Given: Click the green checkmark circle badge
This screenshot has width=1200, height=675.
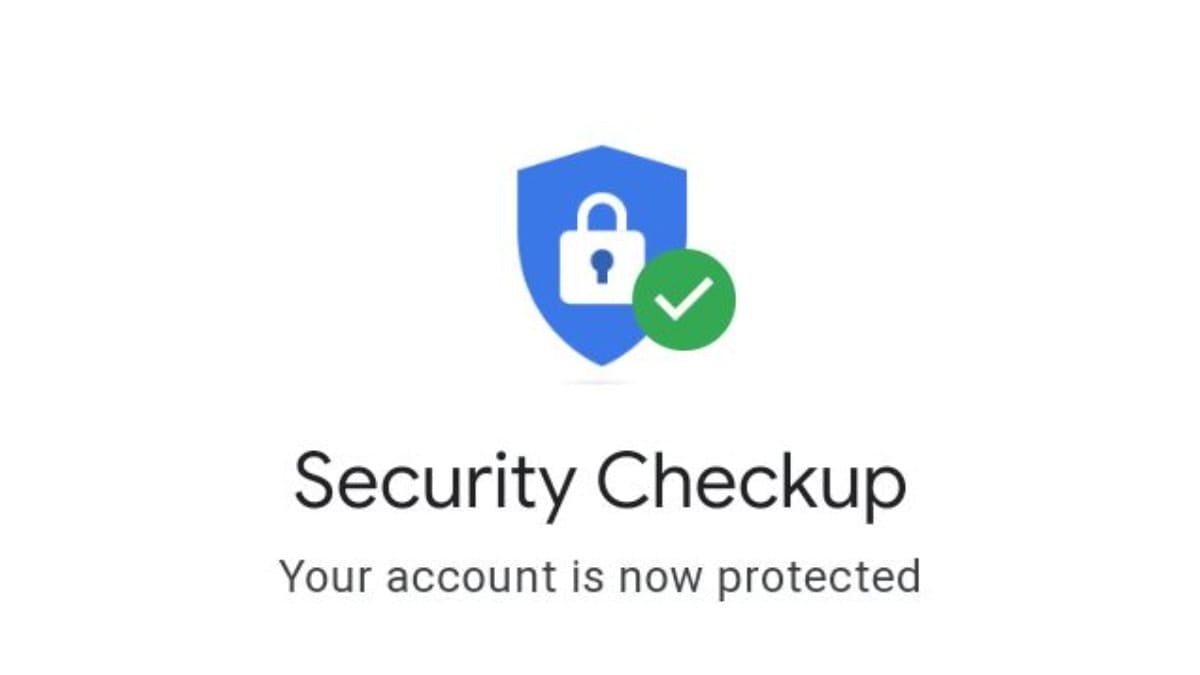Looking at the screenshot, I should (x=684, y=299).
